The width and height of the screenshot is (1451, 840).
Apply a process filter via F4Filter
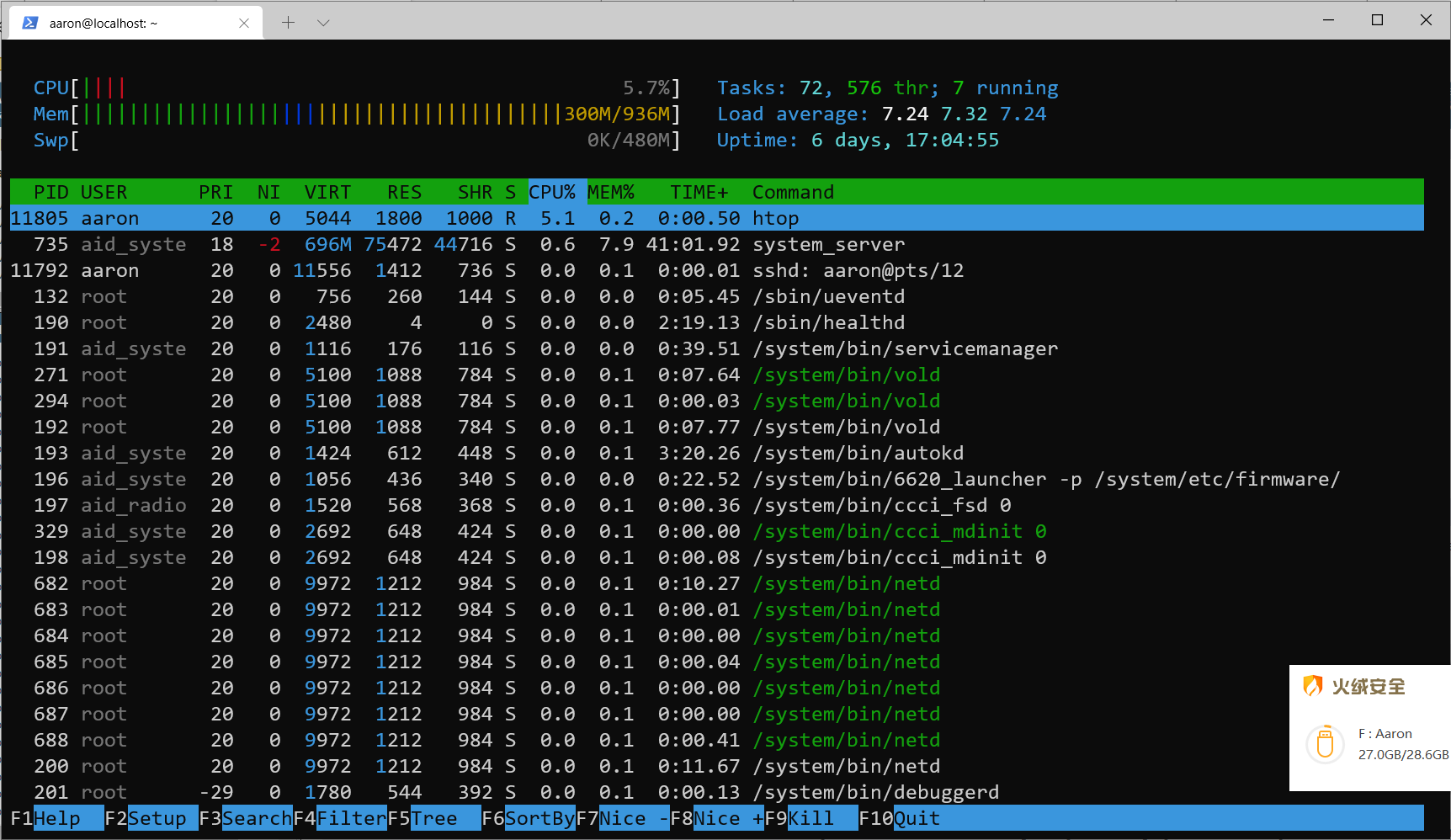[x=340, y=817]
